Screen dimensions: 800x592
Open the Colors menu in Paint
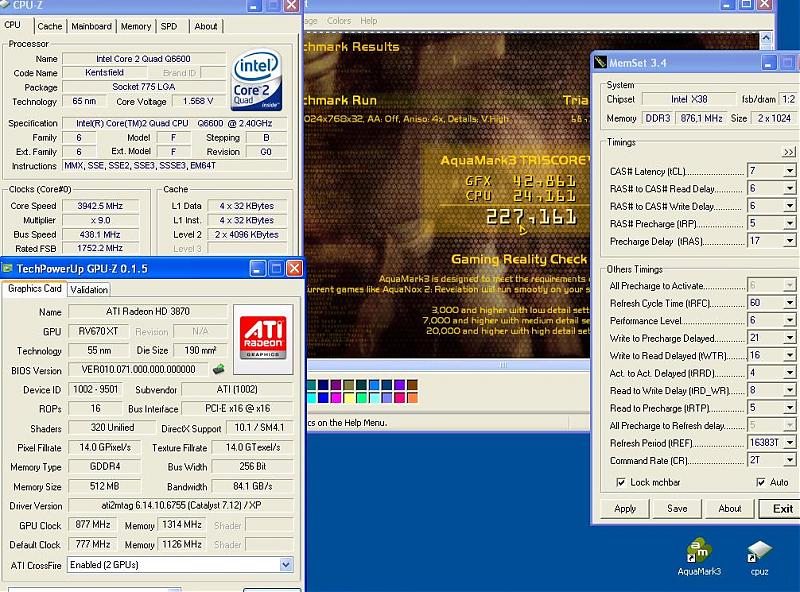(339, 21)
